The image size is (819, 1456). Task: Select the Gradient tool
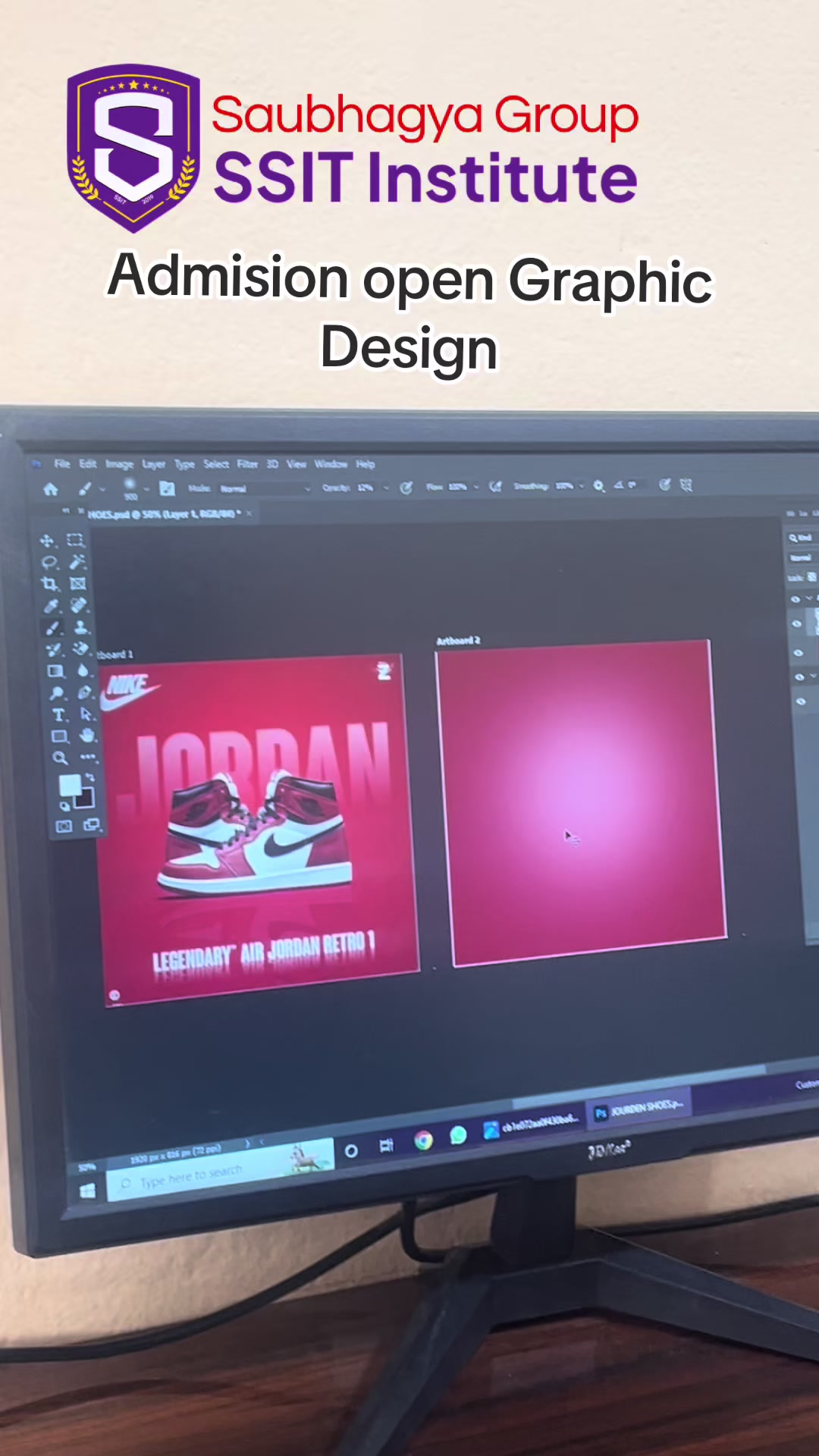click(x=55, y=671)
